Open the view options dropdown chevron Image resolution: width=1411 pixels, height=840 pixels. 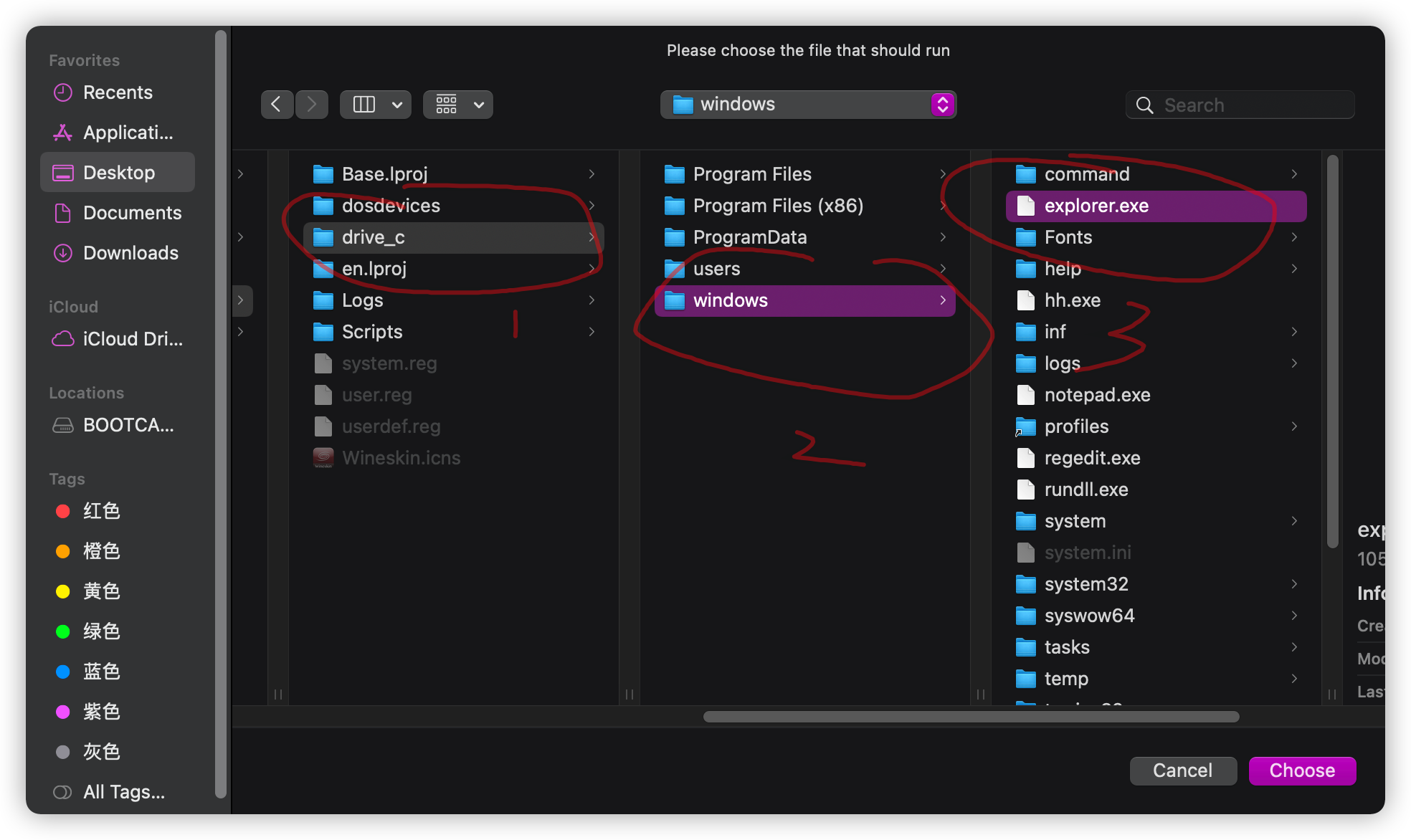click(397, 105)
